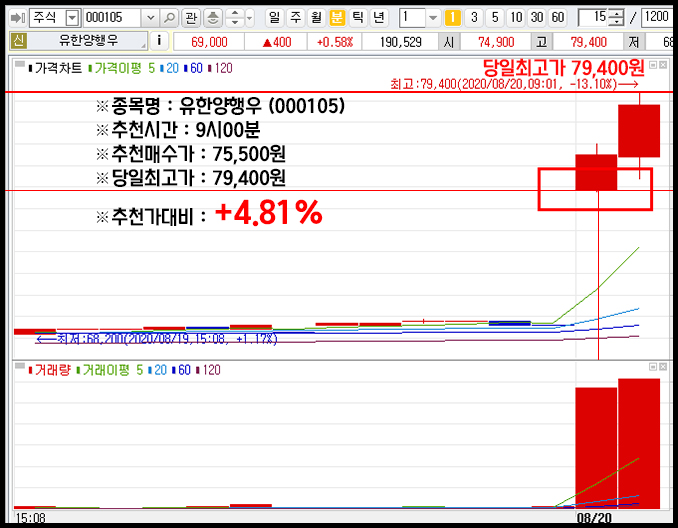
Task: Click the 20 price moving average legend
Action: pos(169,68)
